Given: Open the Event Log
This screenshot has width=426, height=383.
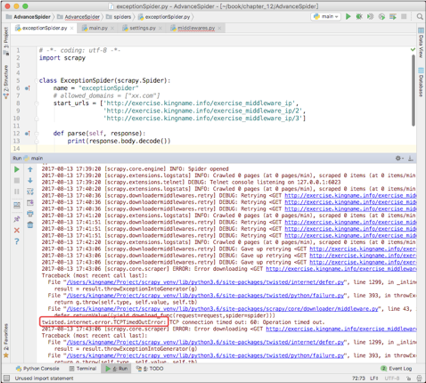Looking at the screenshot, I should pos(397,369).
